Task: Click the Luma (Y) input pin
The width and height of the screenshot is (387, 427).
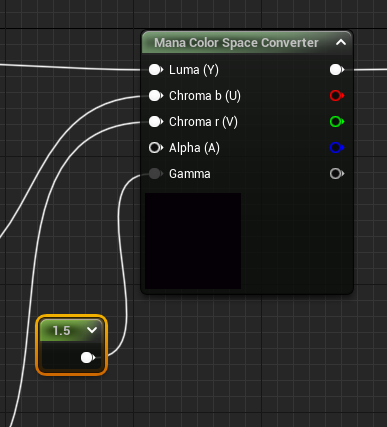Action: tap(156, 70)
